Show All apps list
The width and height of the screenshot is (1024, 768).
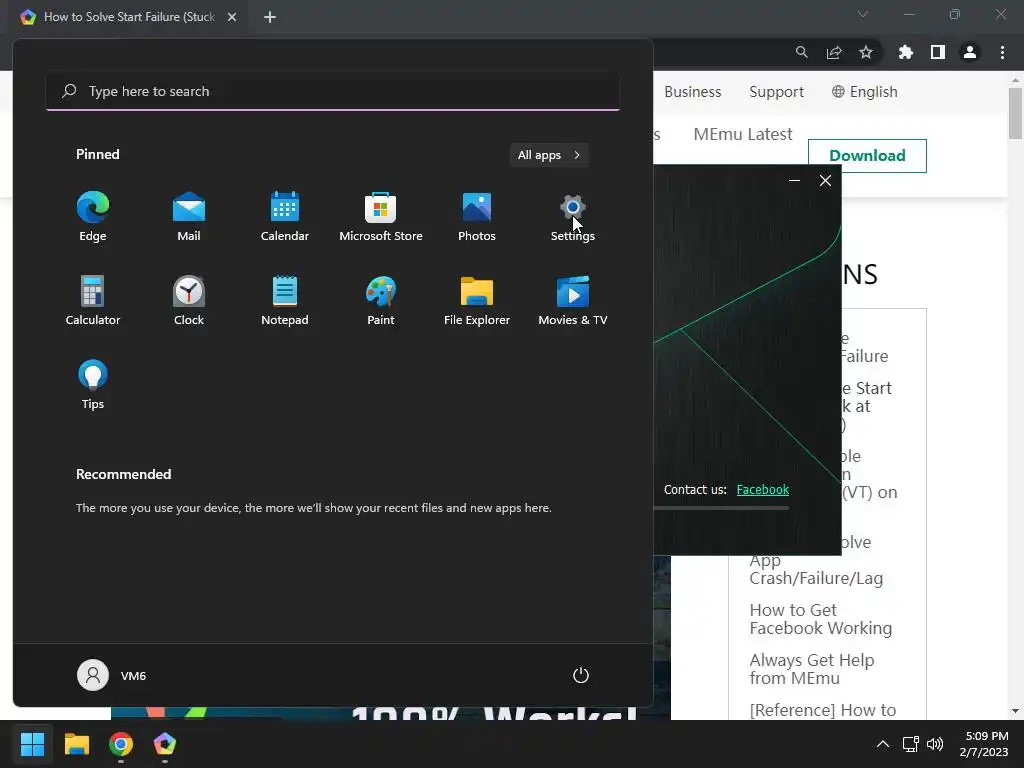[x=549, y=155]
